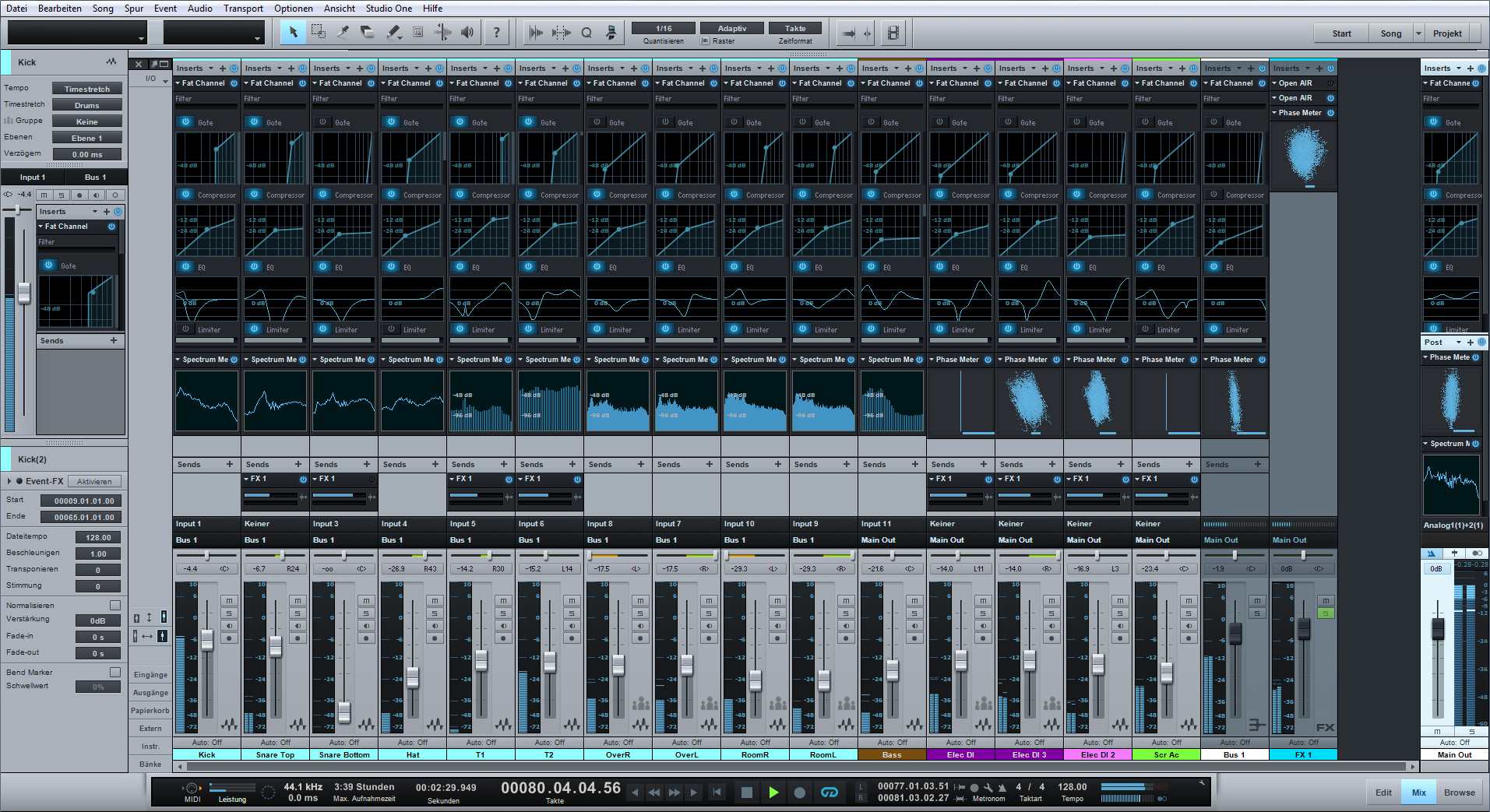Image resolution: width=1490 pixels, height=812 pixels.
Task: Click Return to Zero in the transport
Action: coord(717,793)
